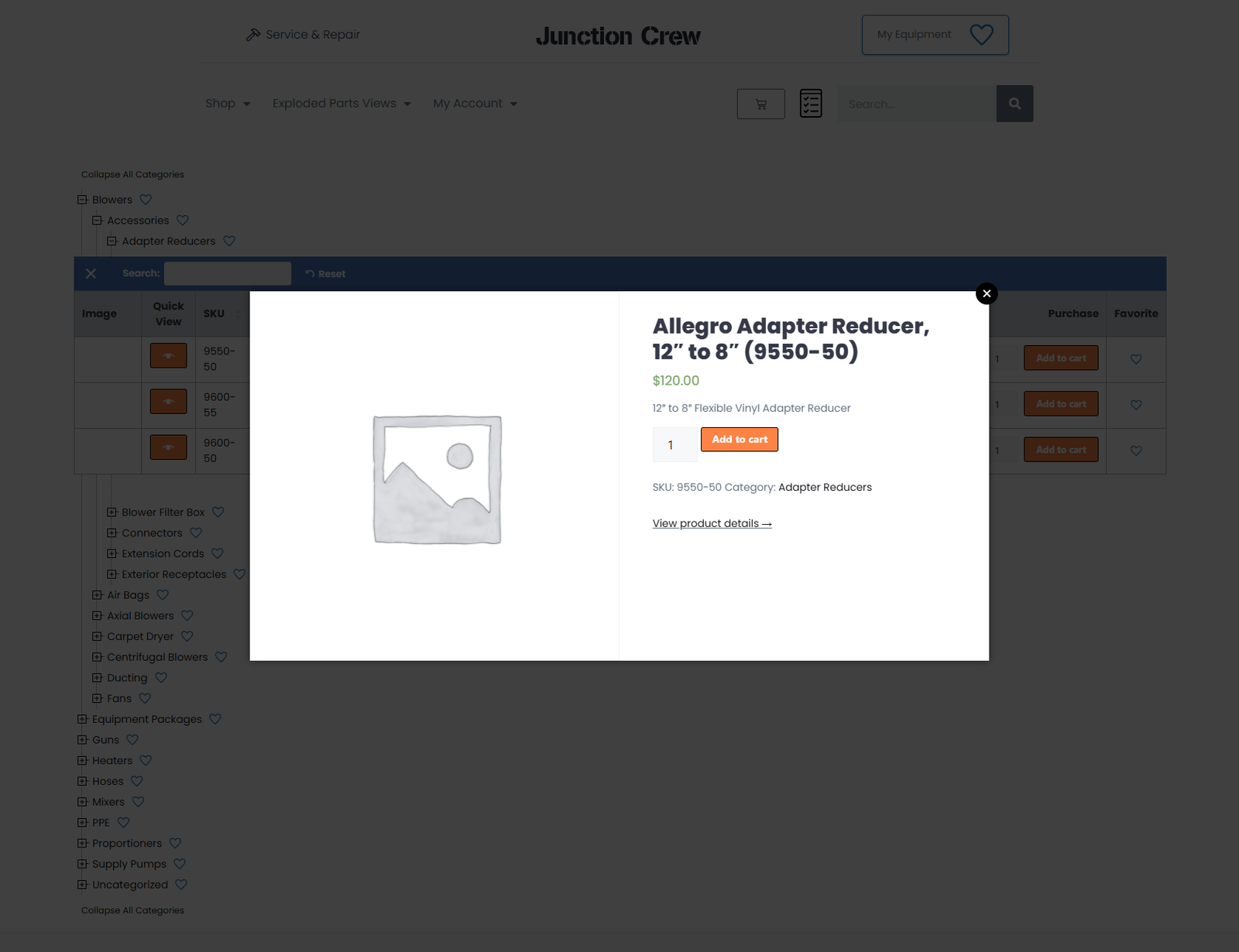Open the checklist icon beside the cart
Viewport: 1239px width, 952px height.
(810, 104)
